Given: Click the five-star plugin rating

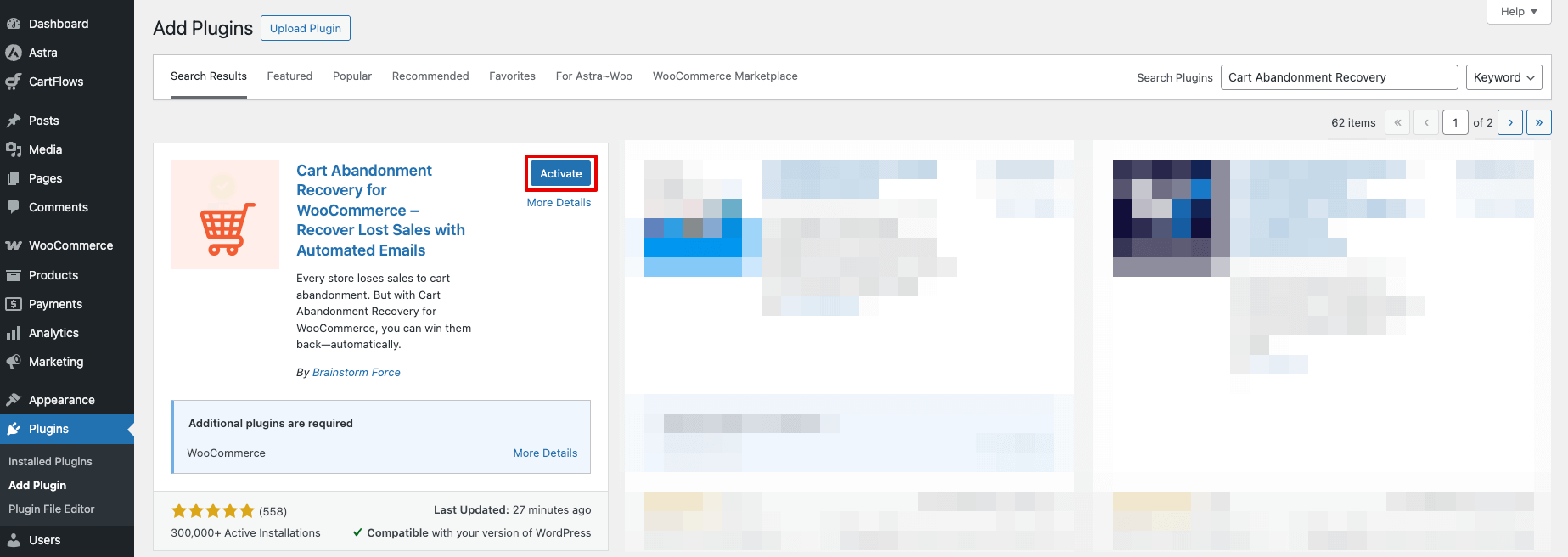Looking at the screenshot, I should click(x=213, y=511).
